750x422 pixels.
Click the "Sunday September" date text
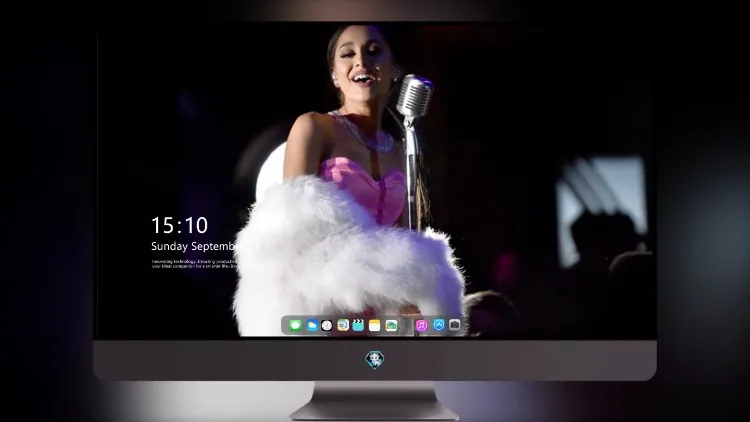[197, 246]
